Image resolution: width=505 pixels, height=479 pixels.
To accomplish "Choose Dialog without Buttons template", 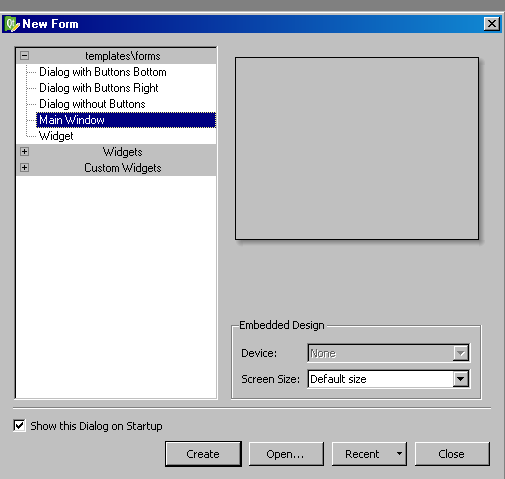I will point(92,104).
